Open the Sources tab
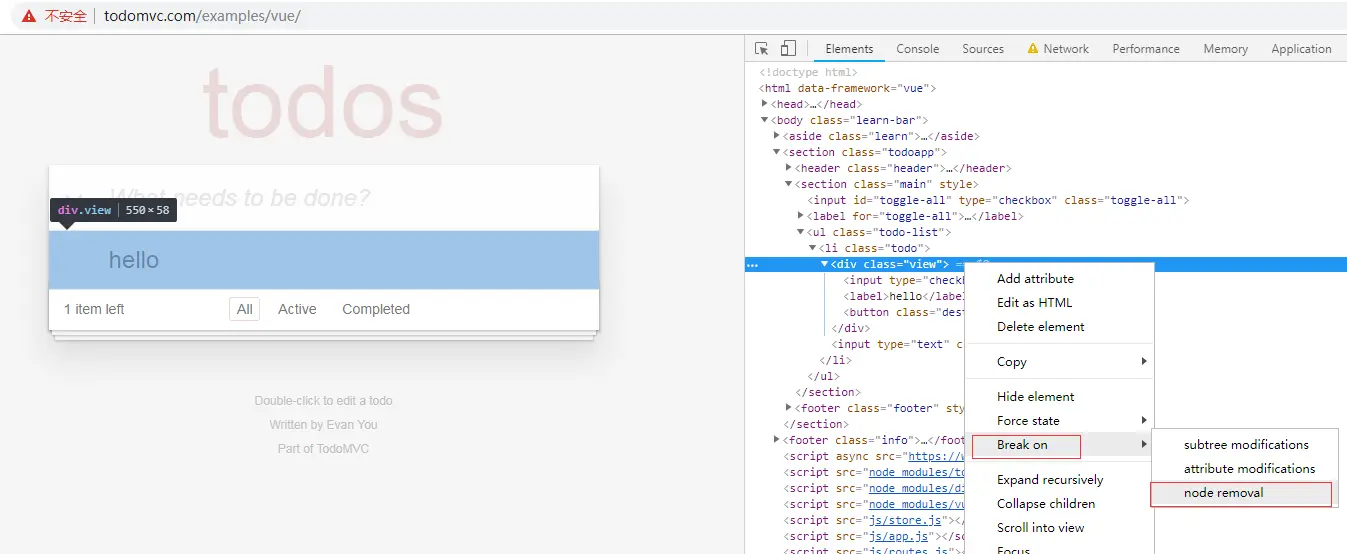The image size is (1347, 554). point(983,48)
